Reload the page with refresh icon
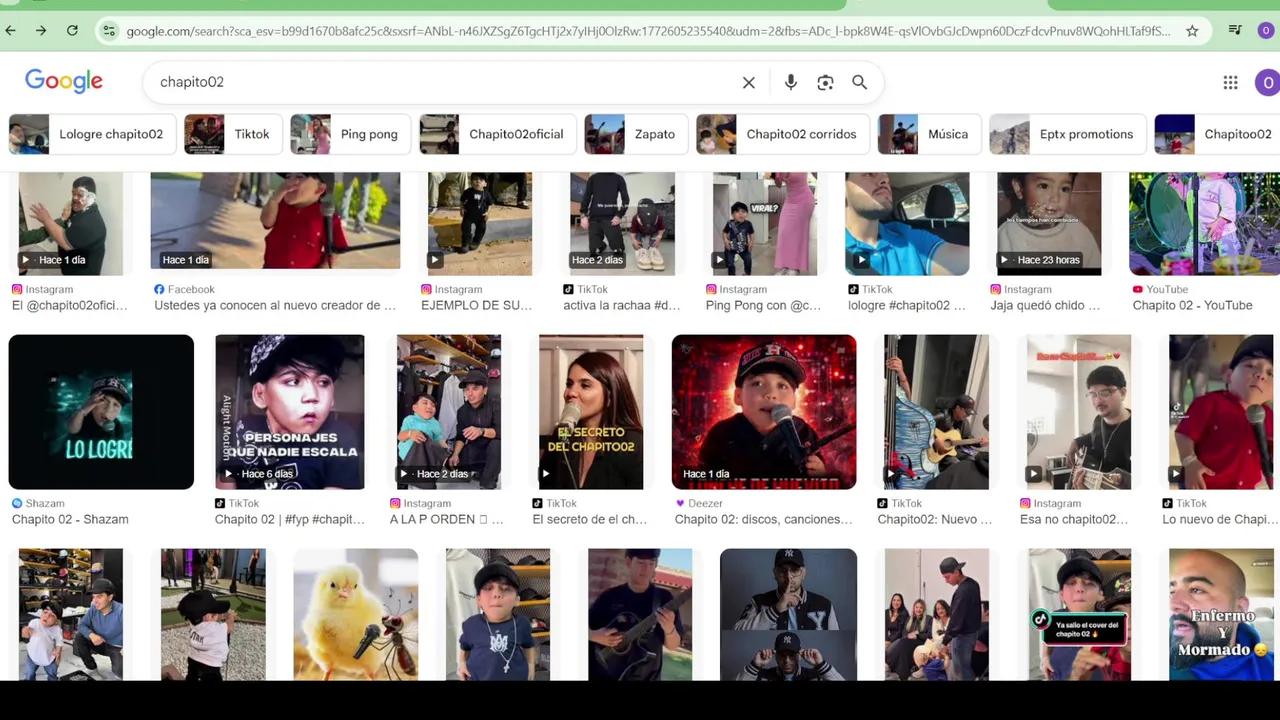Image resolution: width=1280 pixels, height=720 pixels. 72,31
